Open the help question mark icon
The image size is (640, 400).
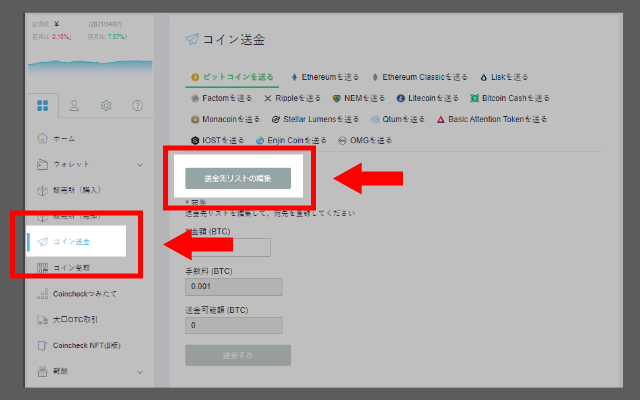[x=138, y=105]
